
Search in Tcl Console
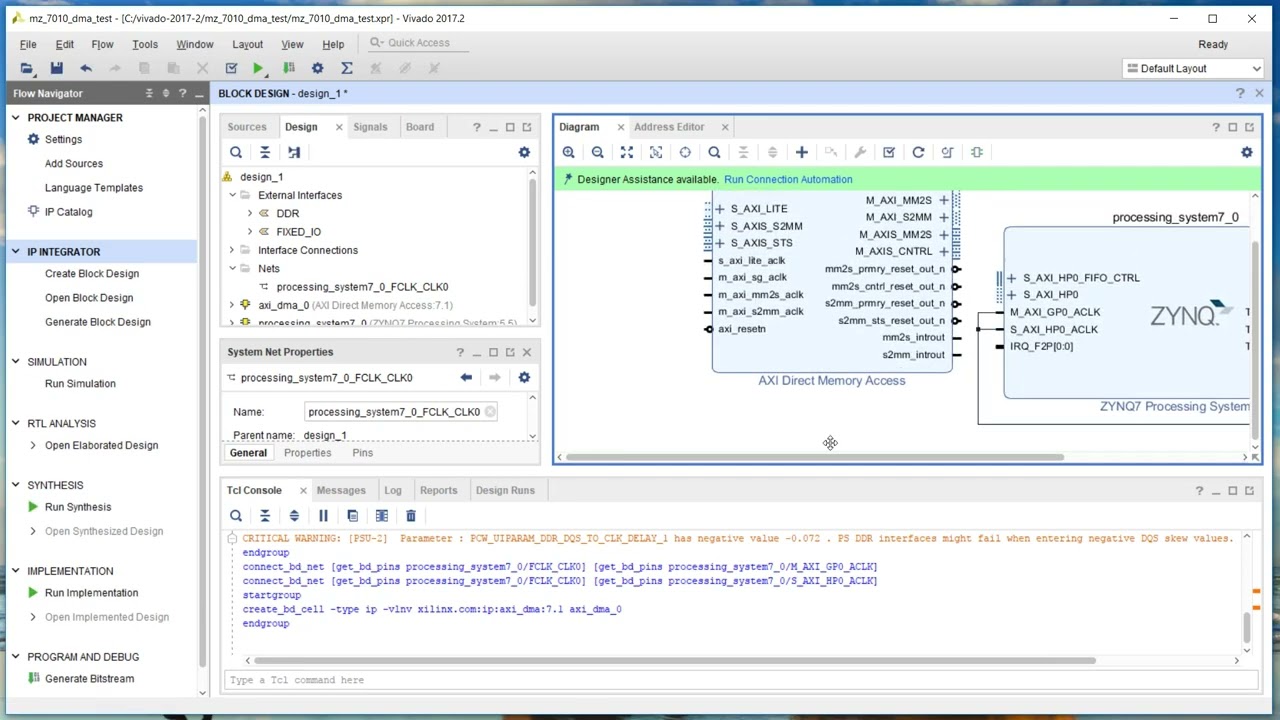236,516
